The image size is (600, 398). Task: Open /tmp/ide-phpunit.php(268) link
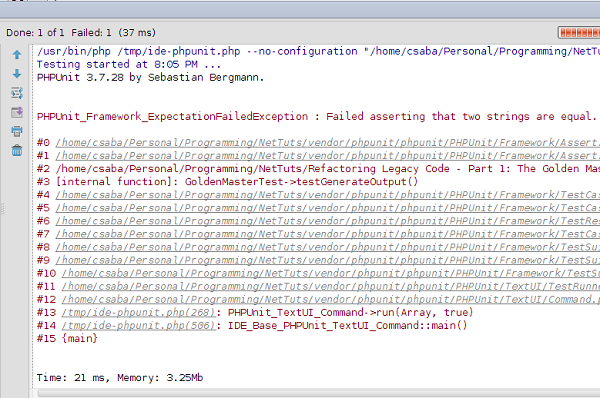point(139,313)
